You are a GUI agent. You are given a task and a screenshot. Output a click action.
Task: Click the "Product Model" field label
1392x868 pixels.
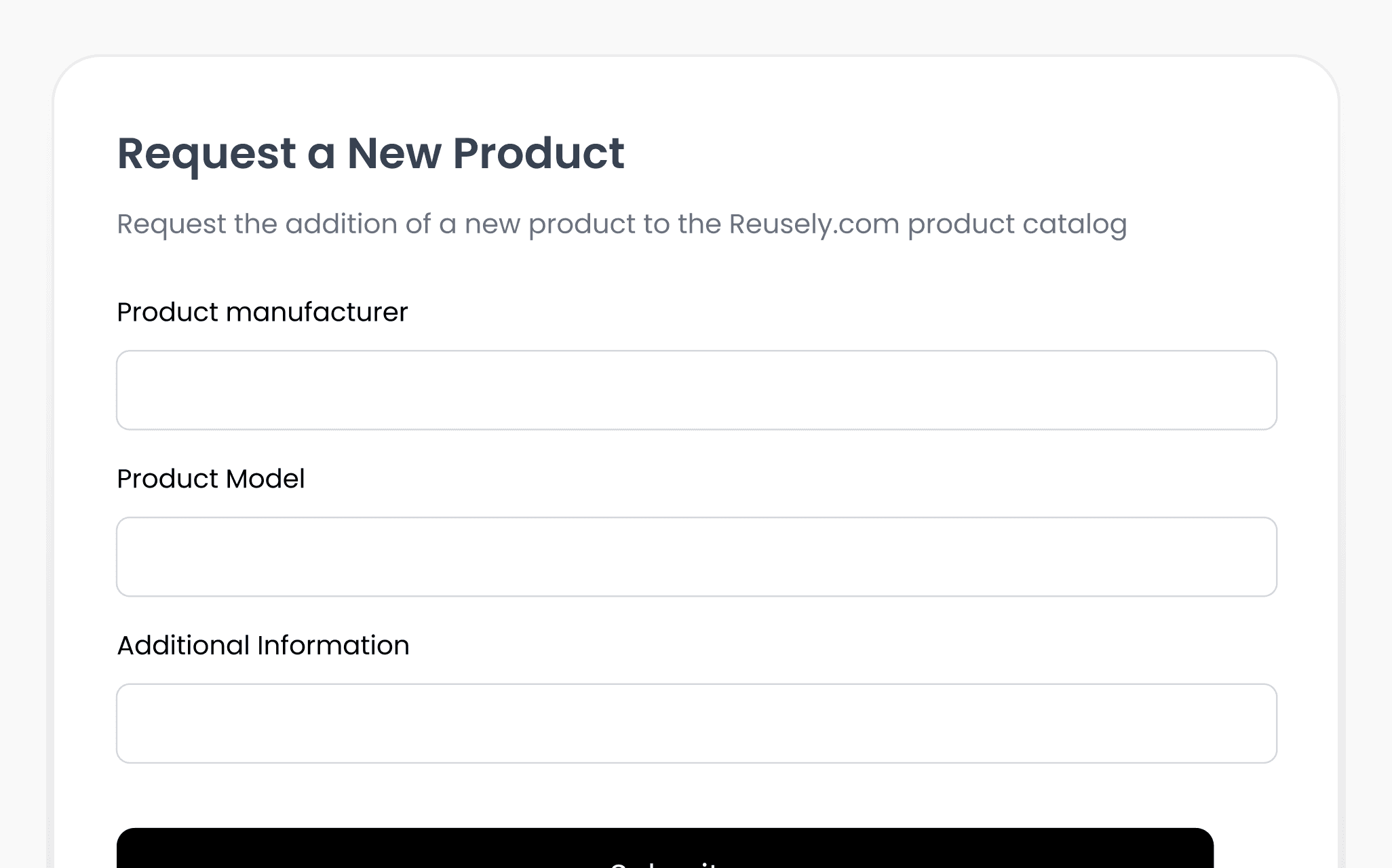coord(211,479)
